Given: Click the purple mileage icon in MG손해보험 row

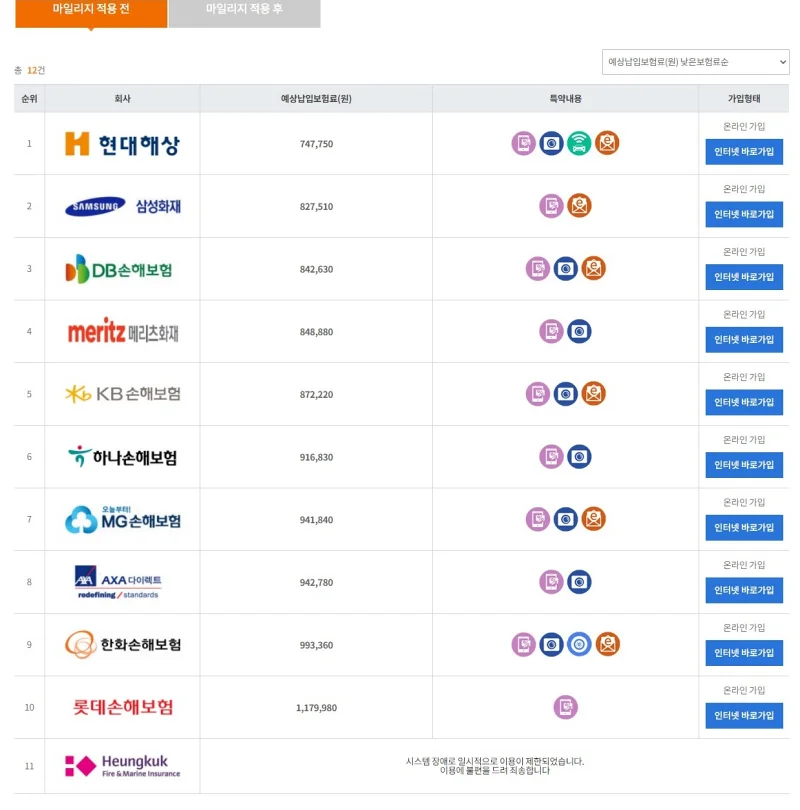Looking at the screenshot, I should pyautogui.click(x=537, y=519).
